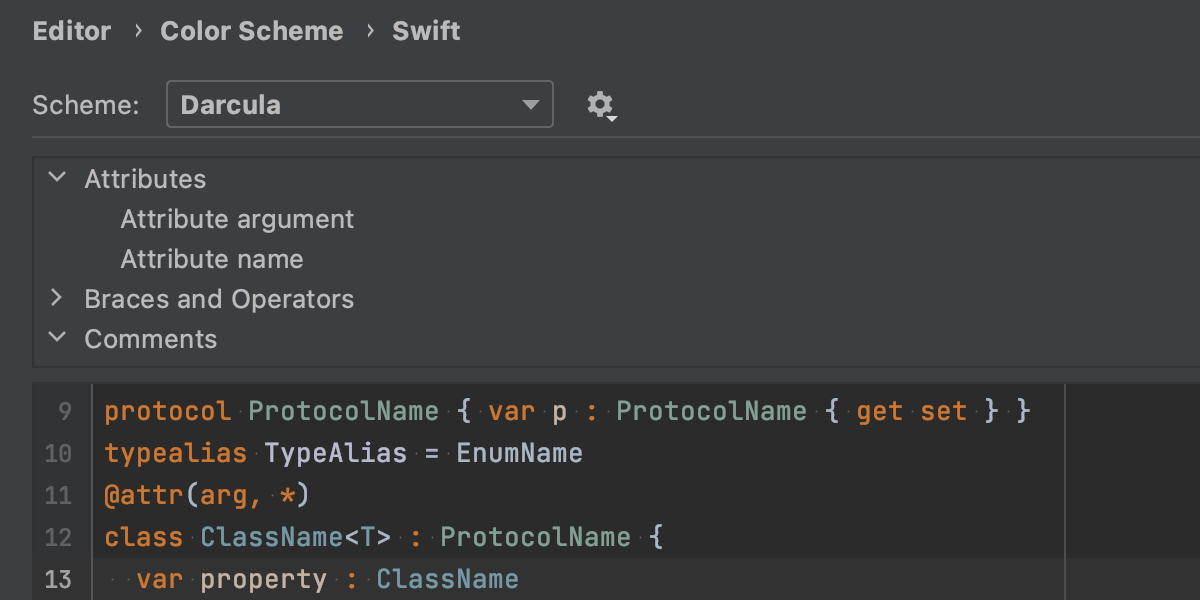This screenshot has height=600, width=1200.
Task: Click line number 9 in gutter
Action: coord(64,411)
